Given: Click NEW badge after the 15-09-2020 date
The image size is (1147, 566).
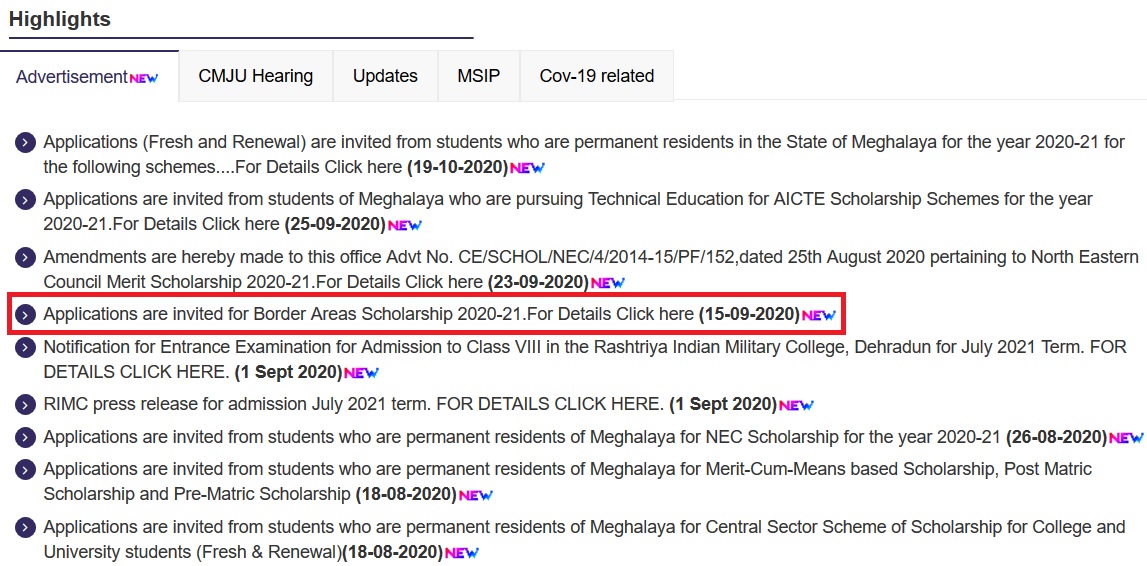Looking at the screenshot, I should pos(818,315).
